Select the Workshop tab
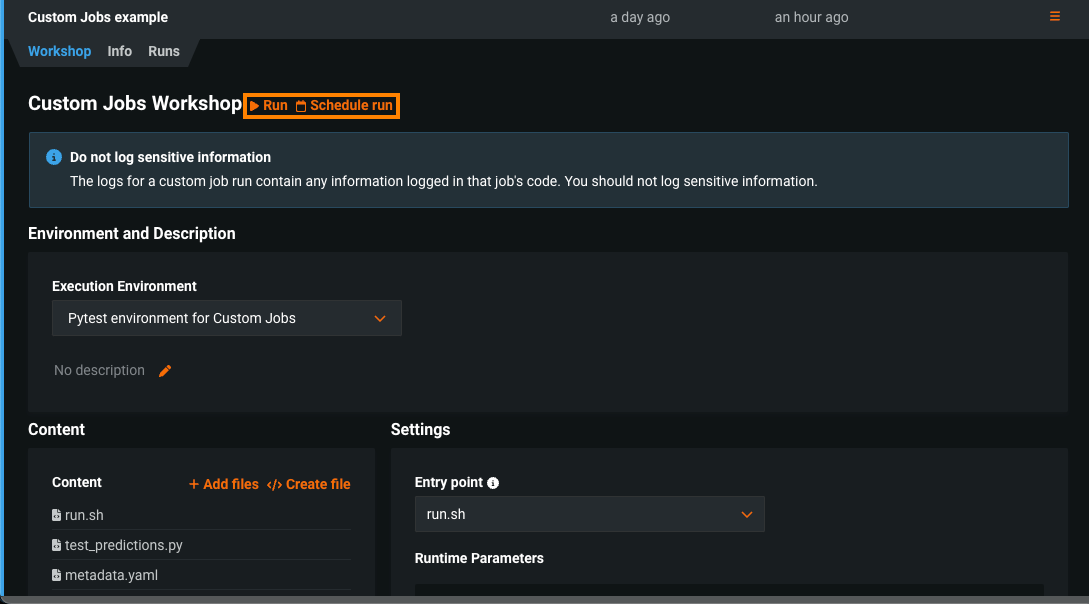This screenshot has height=604, width=1089. coord(59,51)
